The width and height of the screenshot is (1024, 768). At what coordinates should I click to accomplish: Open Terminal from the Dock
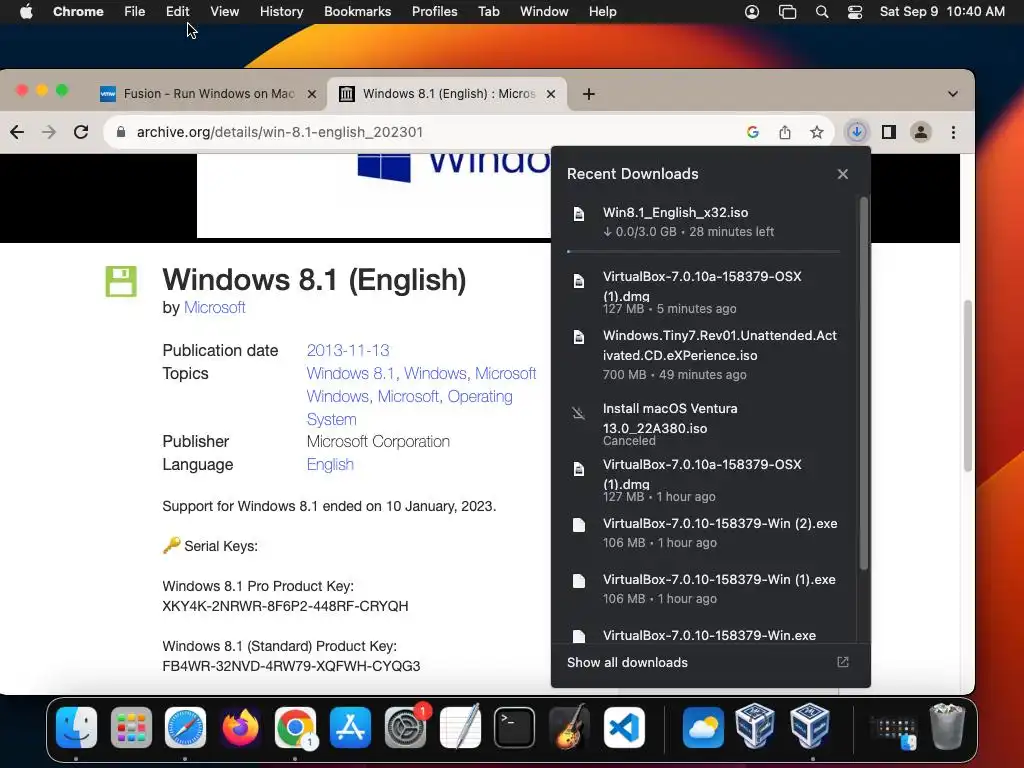click(x=514, y=728)
